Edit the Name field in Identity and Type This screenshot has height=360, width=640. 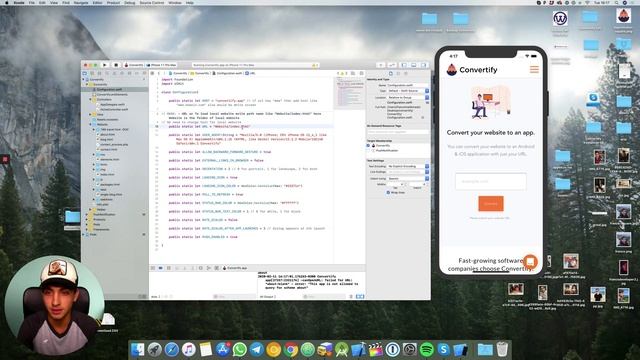(408, 85)
